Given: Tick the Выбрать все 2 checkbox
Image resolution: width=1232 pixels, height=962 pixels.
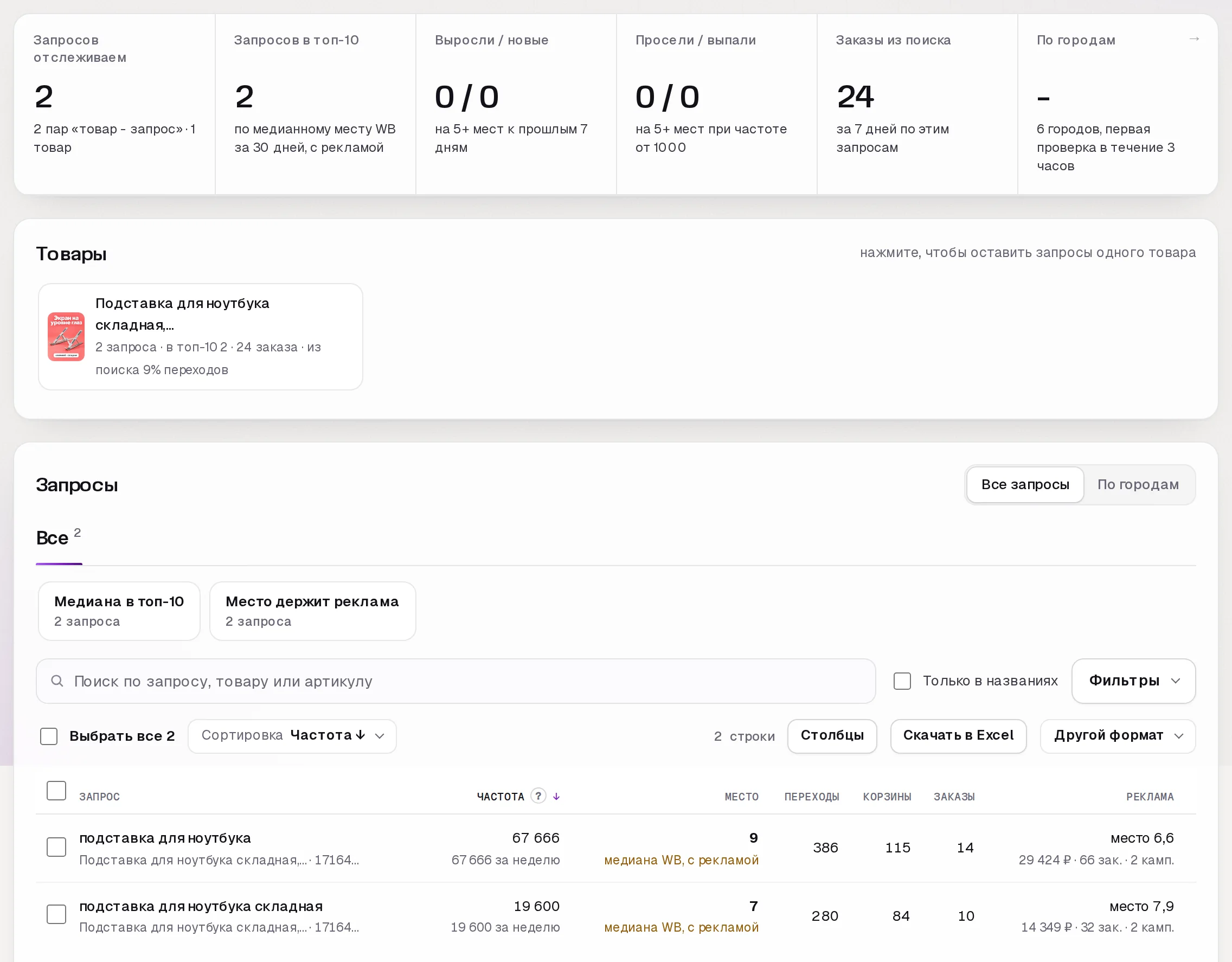Looking at the screenshot, I should [49, 736].
